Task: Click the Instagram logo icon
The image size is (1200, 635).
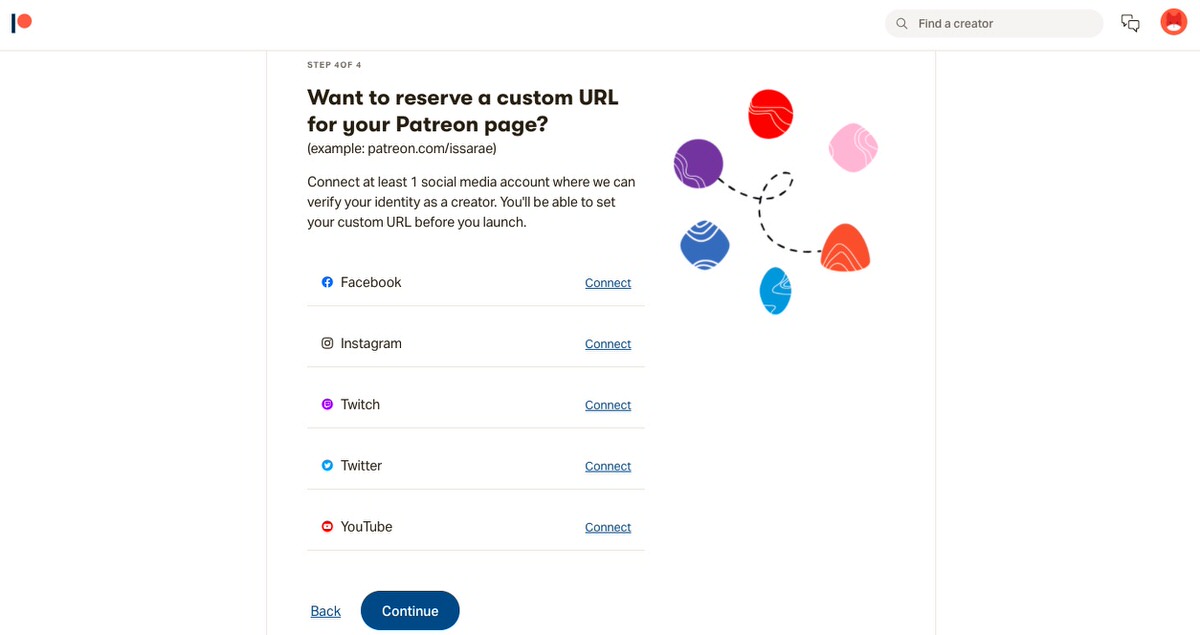Action: tap(327, 343)
